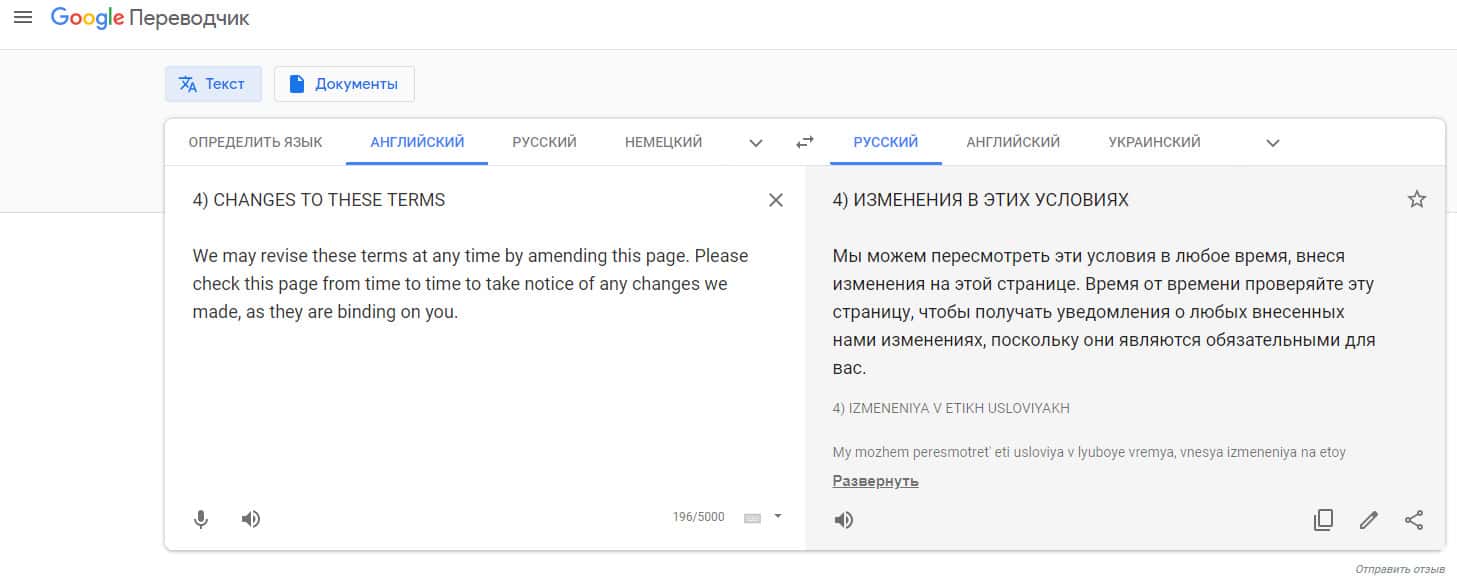Save translation with the star icon
Viewport: 1457px width, 585px height.
1416,200
